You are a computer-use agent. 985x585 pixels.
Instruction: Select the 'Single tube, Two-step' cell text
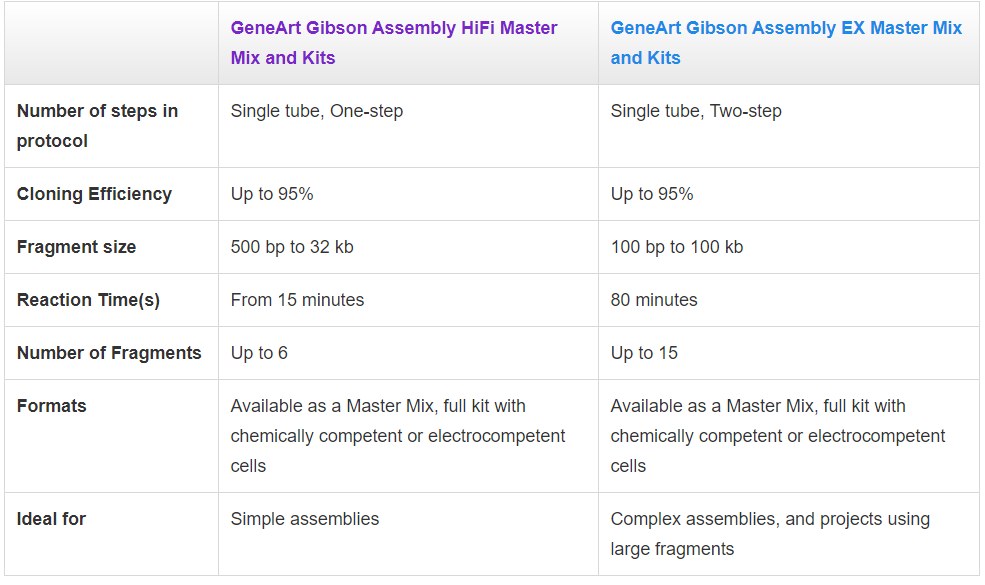tap(696, 111)
